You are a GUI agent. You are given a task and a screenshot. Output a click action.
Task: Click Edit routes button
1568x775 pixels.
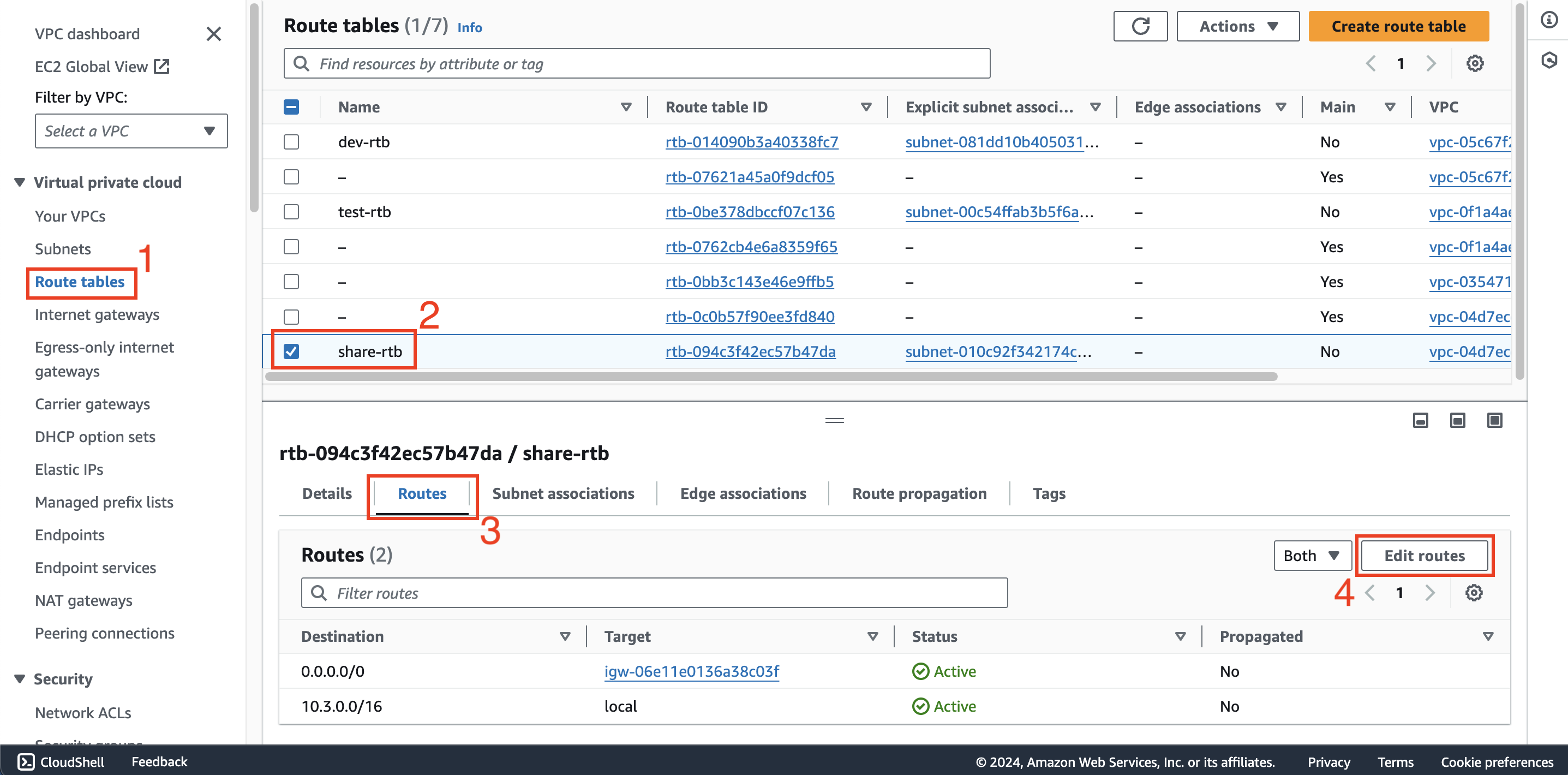1425,555
